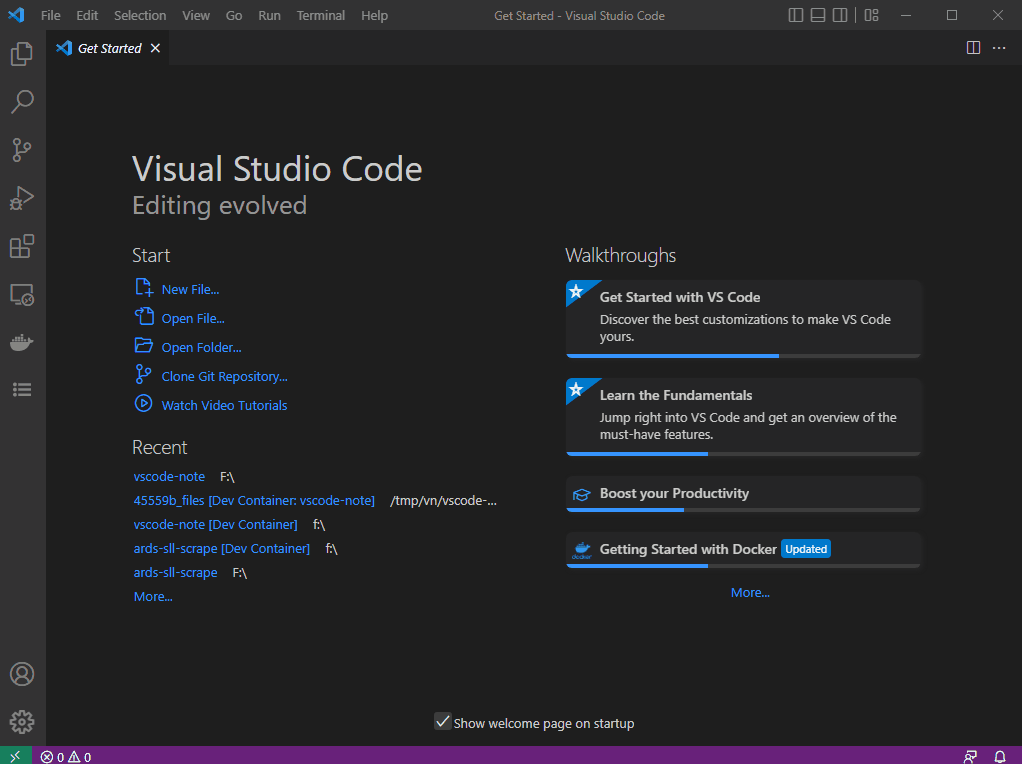Click progress bar under Get Started with VS Code

tap(743, 356)
